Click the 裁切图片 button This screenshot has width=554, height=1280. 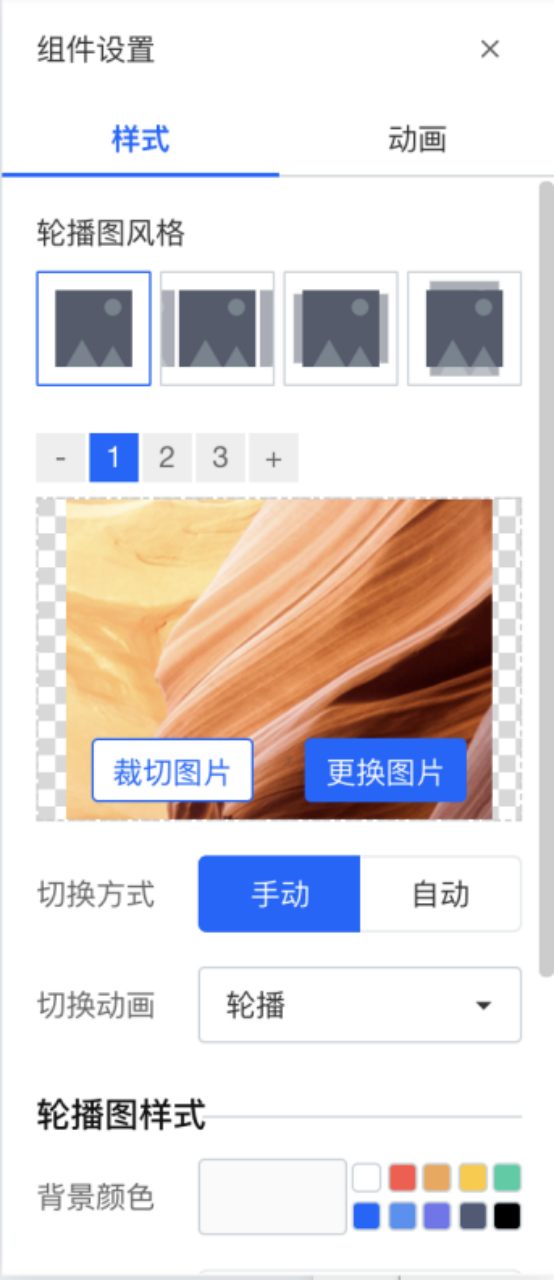pyautogui.click(x=172, y=771)
